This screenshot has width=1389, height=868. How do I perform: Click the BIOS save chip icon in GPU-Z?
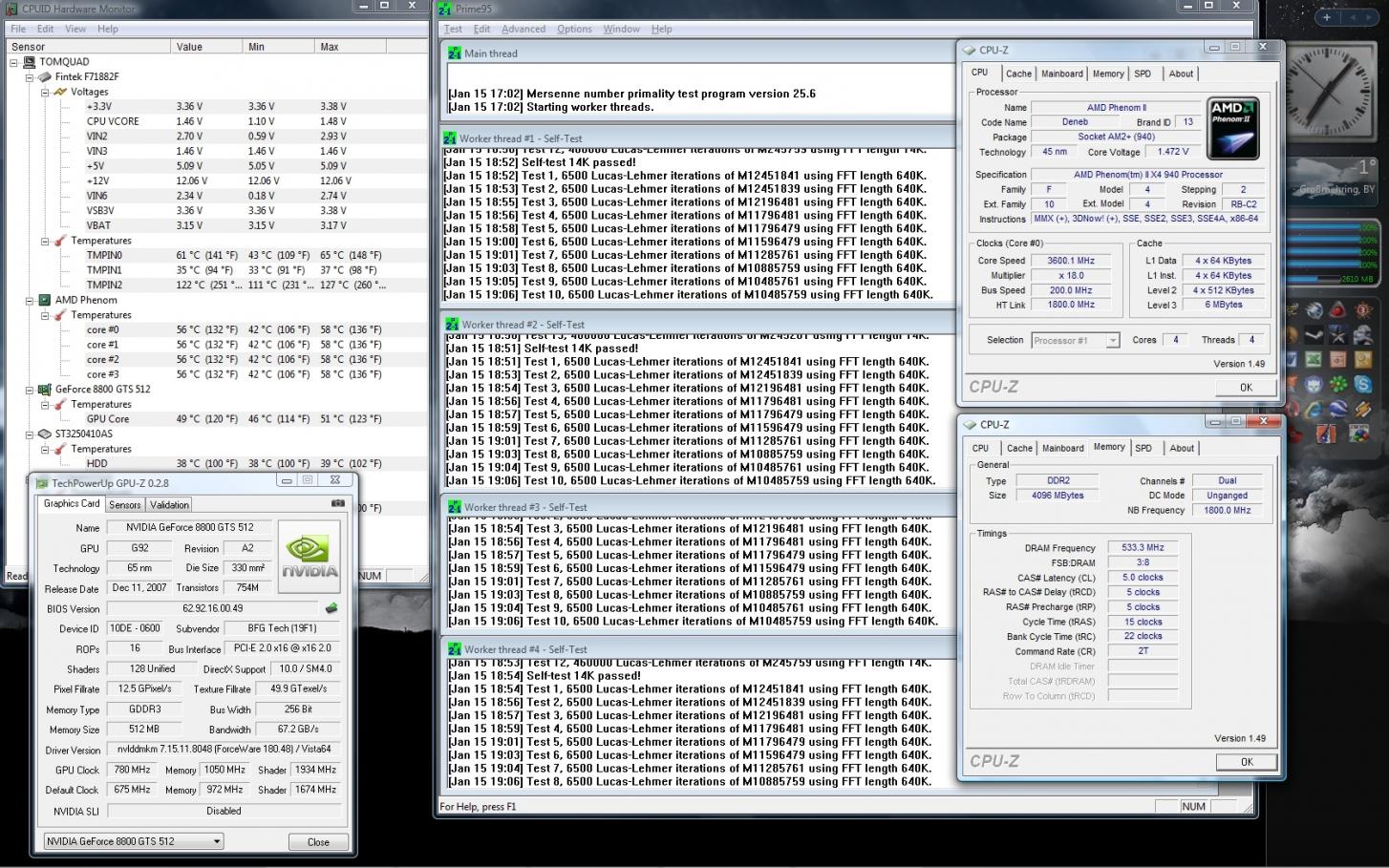pyautogui.click(x=331, y=608)
